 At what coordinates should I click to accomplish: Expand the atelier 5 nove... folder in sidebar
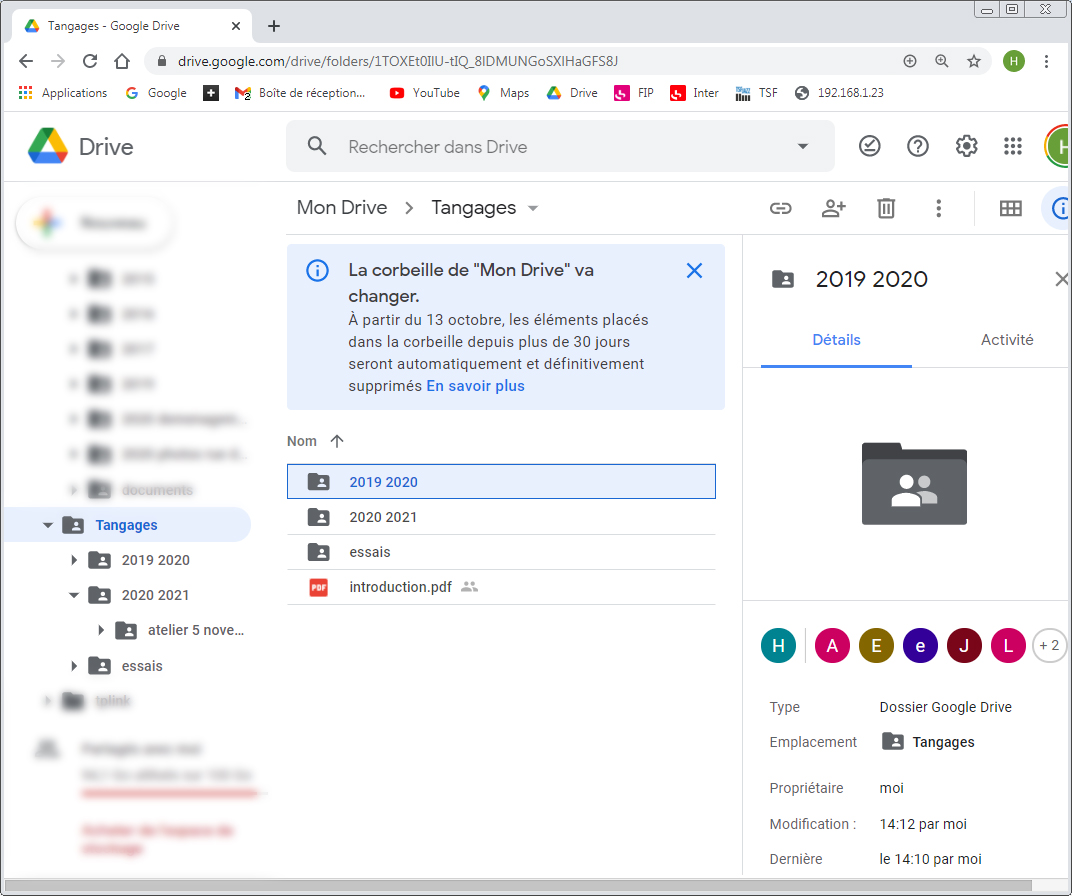100,630
